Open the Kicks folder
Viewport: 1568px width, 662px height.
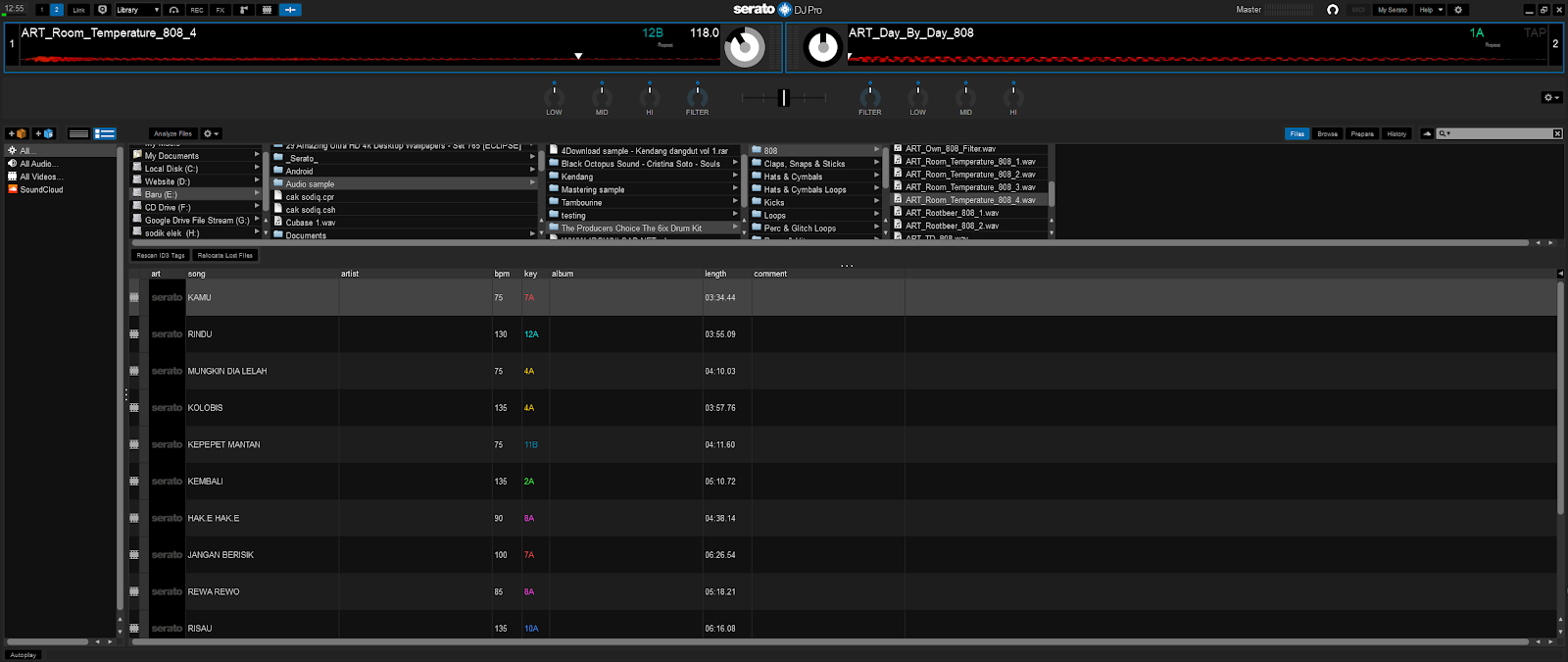(815, 203)
